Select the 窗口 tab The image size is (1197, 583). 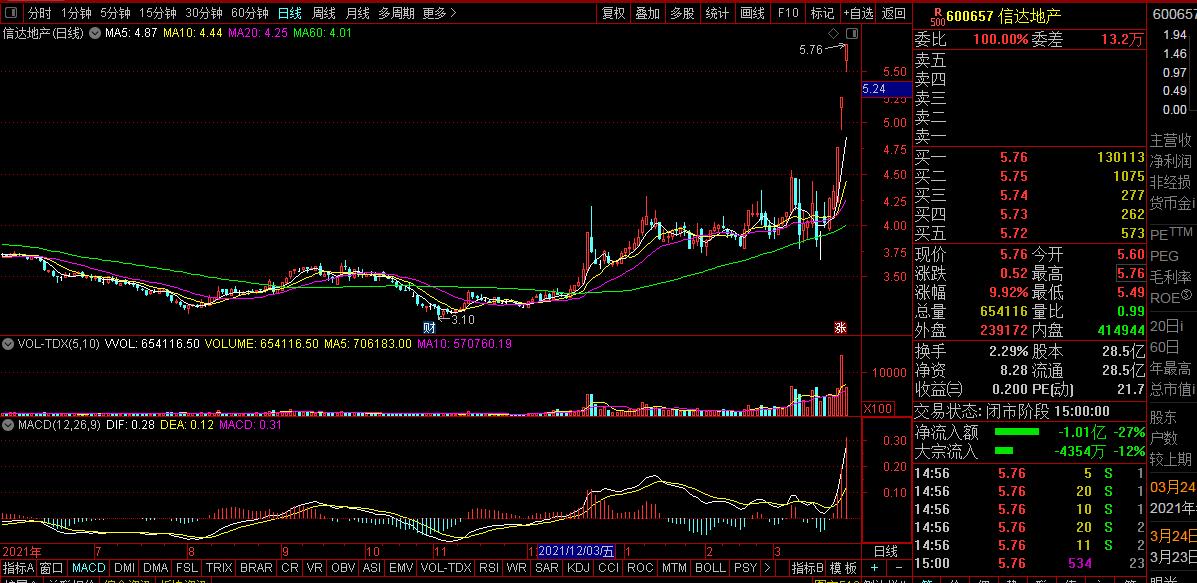tap(52, 569)
